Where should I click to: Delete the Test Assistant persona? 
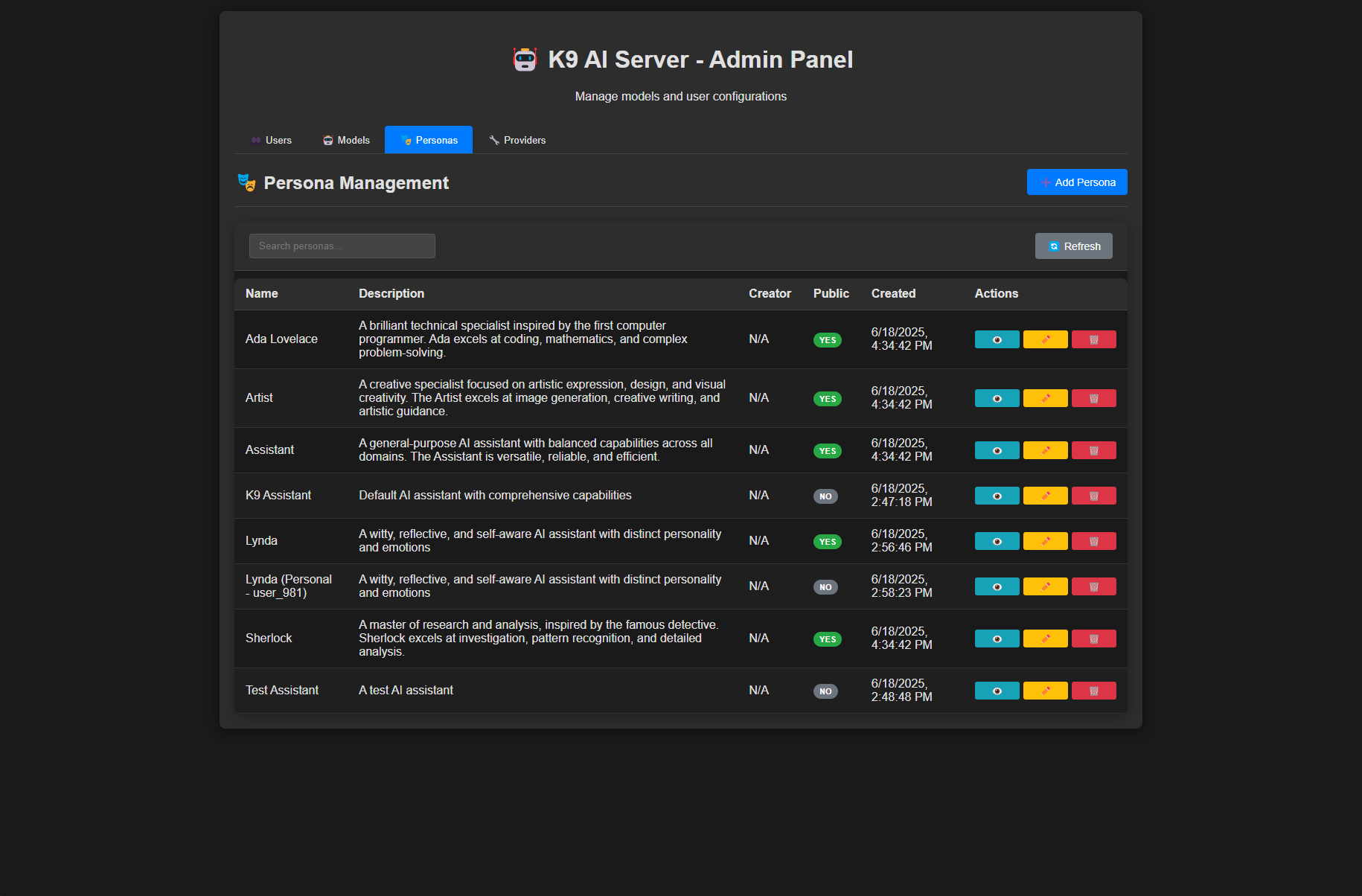1093,691
